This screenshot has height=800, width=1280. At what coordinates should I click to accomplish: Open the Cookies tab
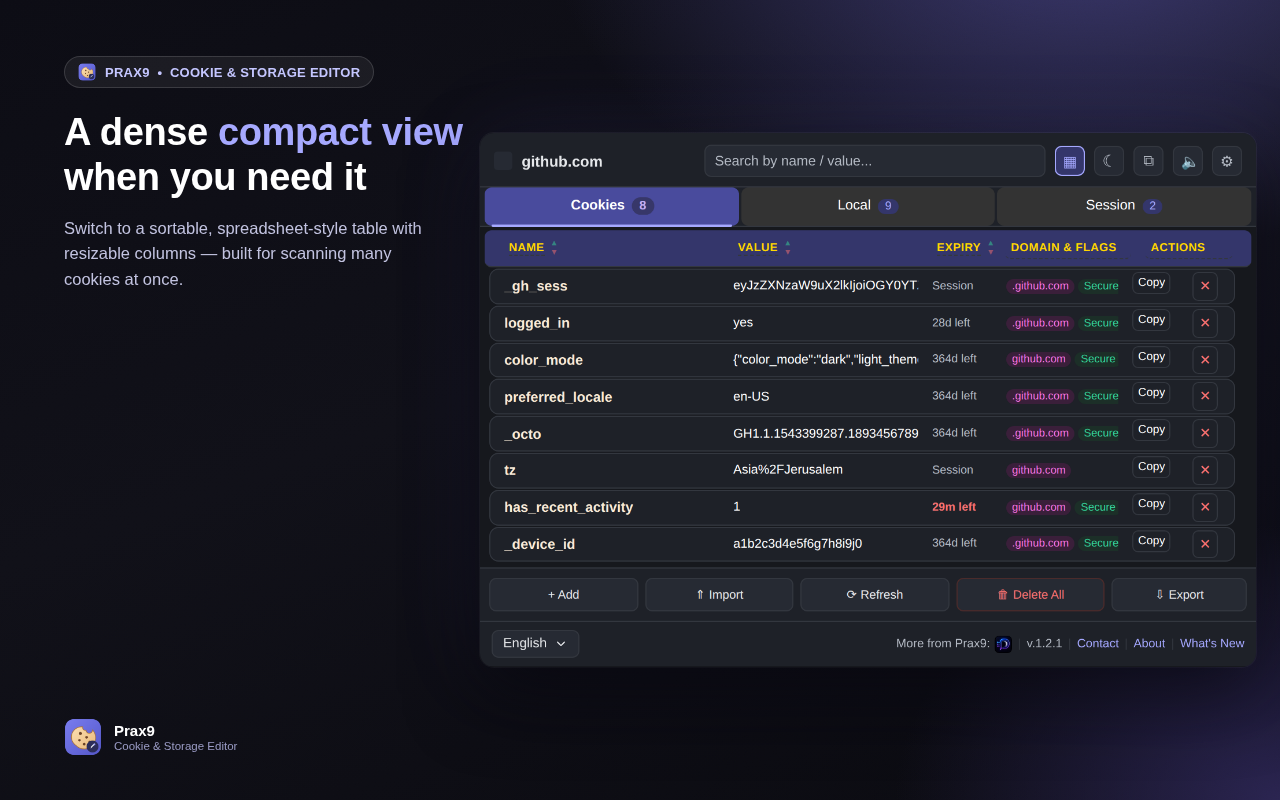coord(612,206)
